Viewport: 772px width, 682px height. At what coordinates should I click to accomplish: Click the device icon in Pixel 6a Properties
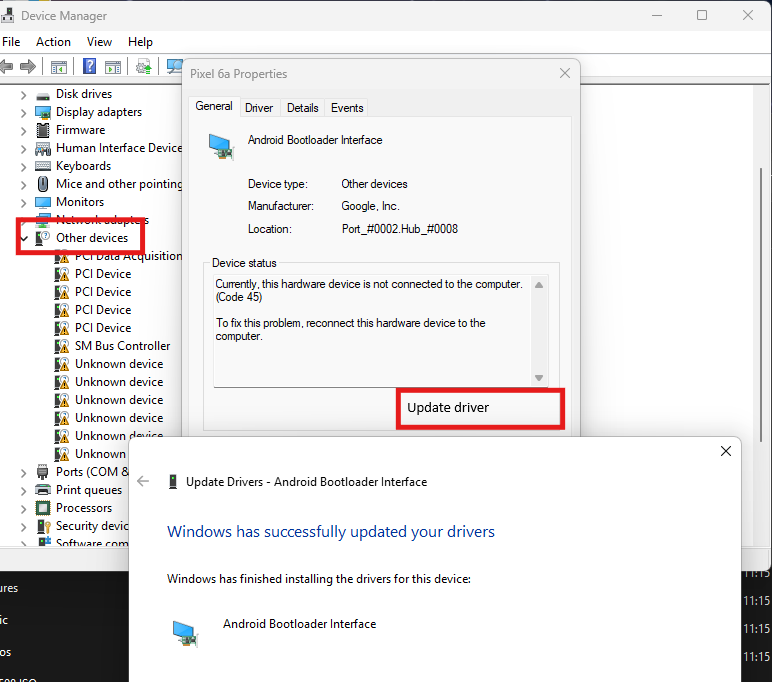[221, 147]
